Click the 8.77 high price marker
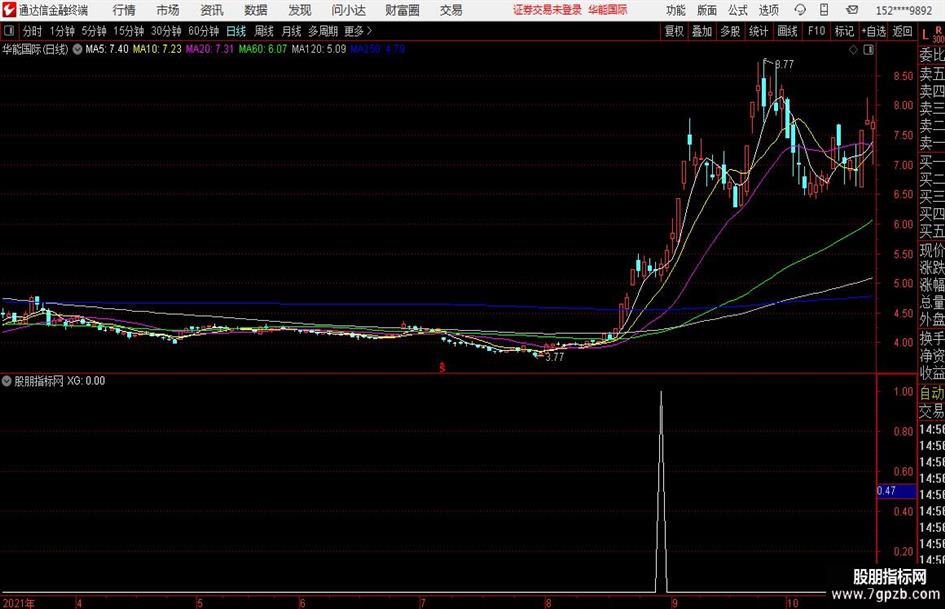The image size is (945, 609). click(x=783, y=64)
